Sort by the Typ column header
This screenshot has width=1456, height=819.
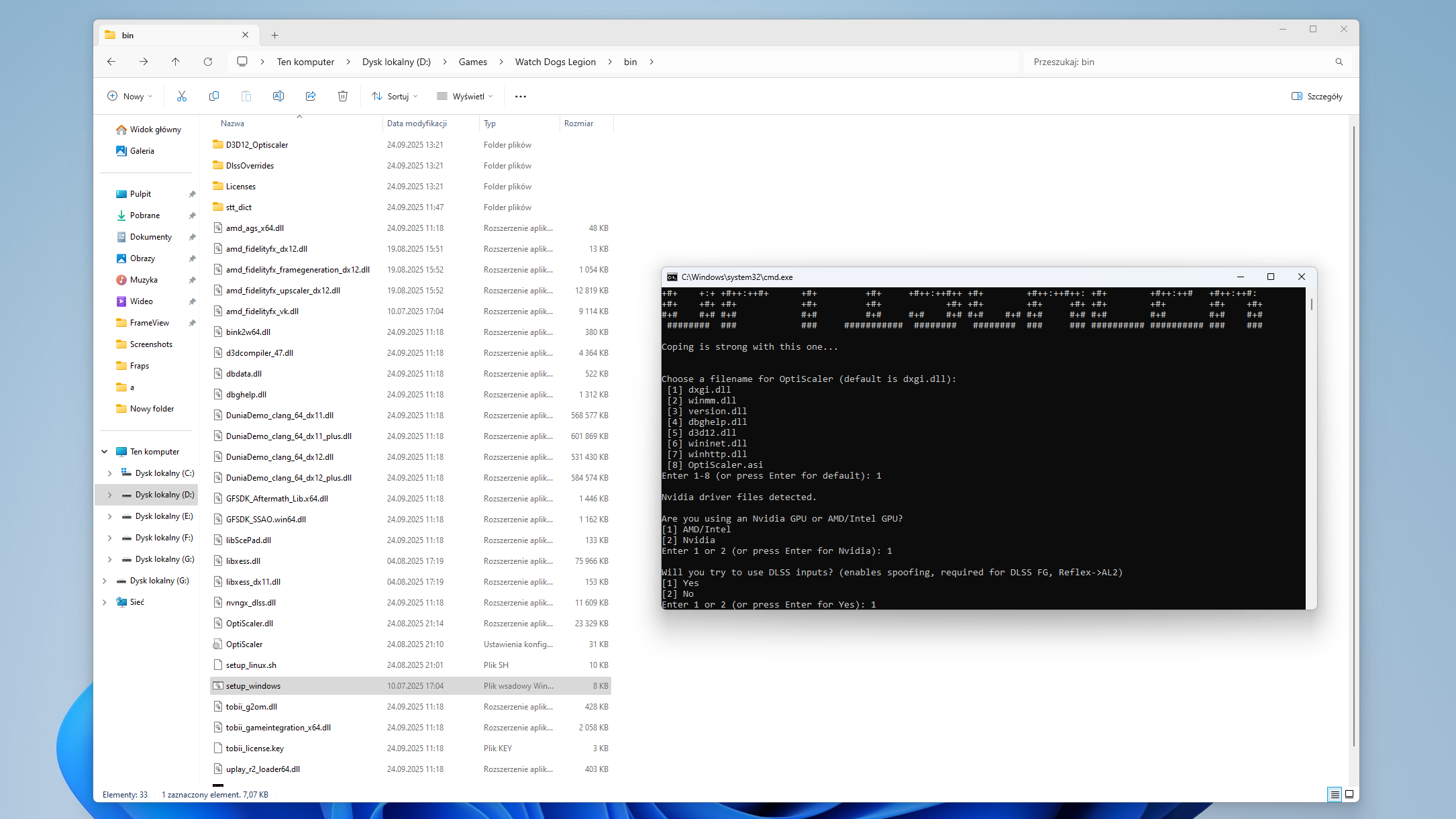[x=519, y=124]
